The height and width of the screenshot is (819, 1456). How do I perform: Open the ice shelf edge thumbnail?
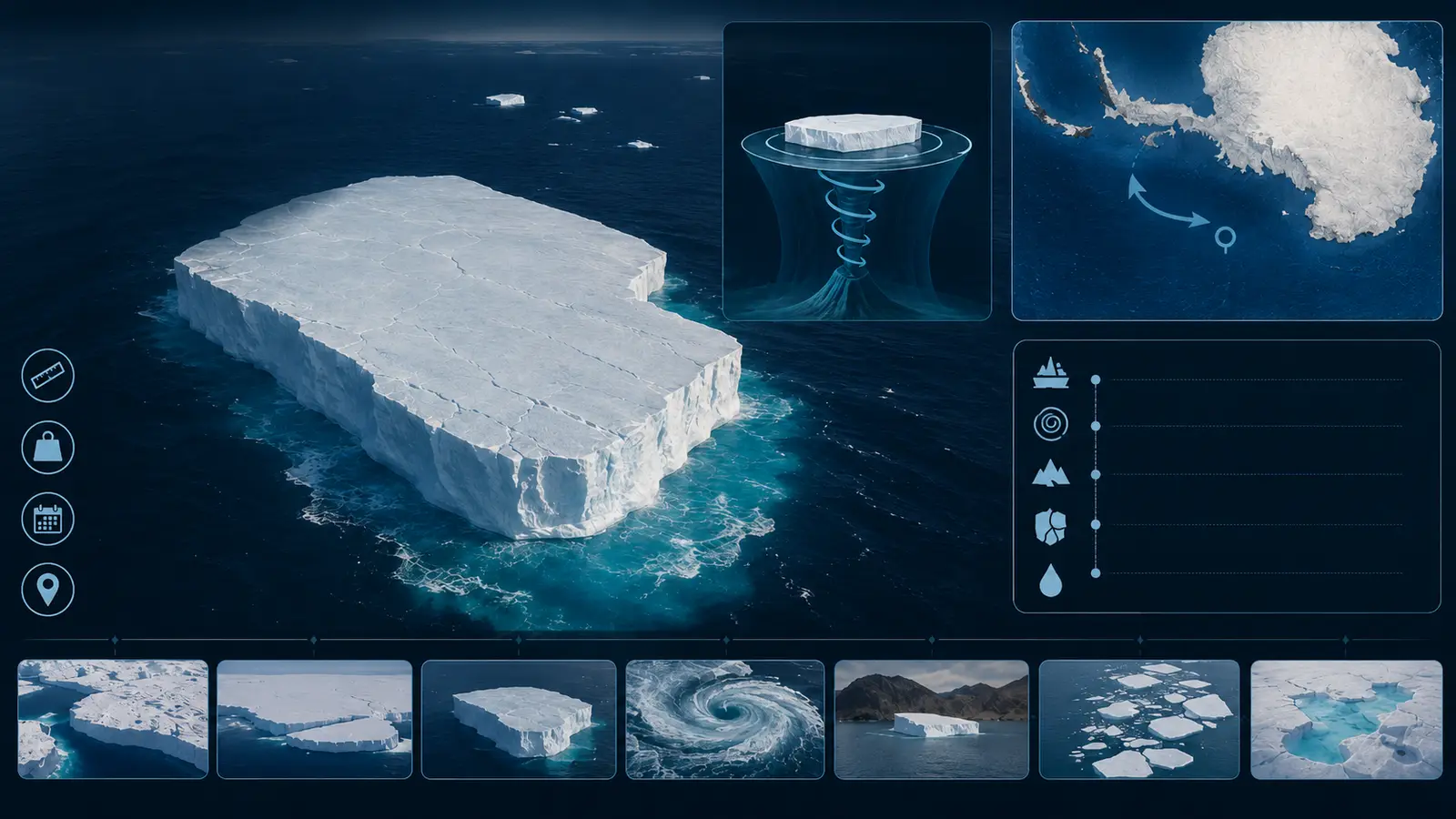[x=113, y=719]
